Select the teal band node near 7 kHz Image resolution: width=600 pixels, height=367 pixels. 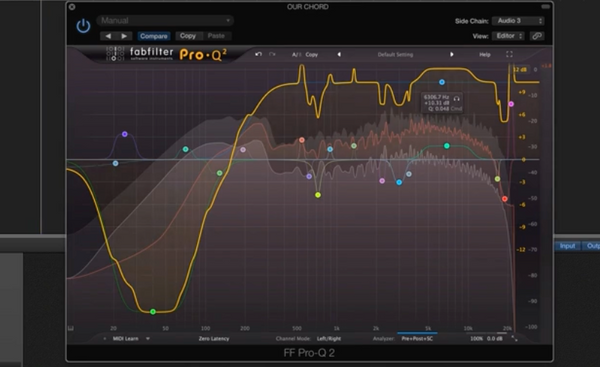[x=447, y=146]
